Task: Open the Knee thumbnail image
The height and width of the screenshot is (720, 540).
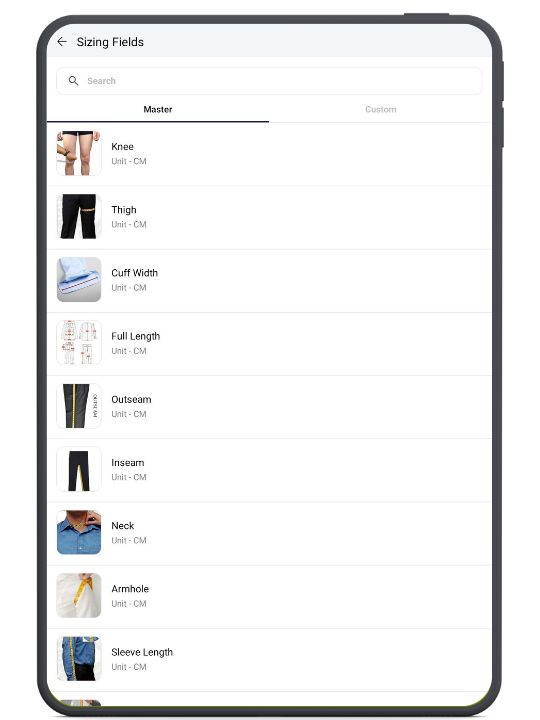Action: point(79,153)
